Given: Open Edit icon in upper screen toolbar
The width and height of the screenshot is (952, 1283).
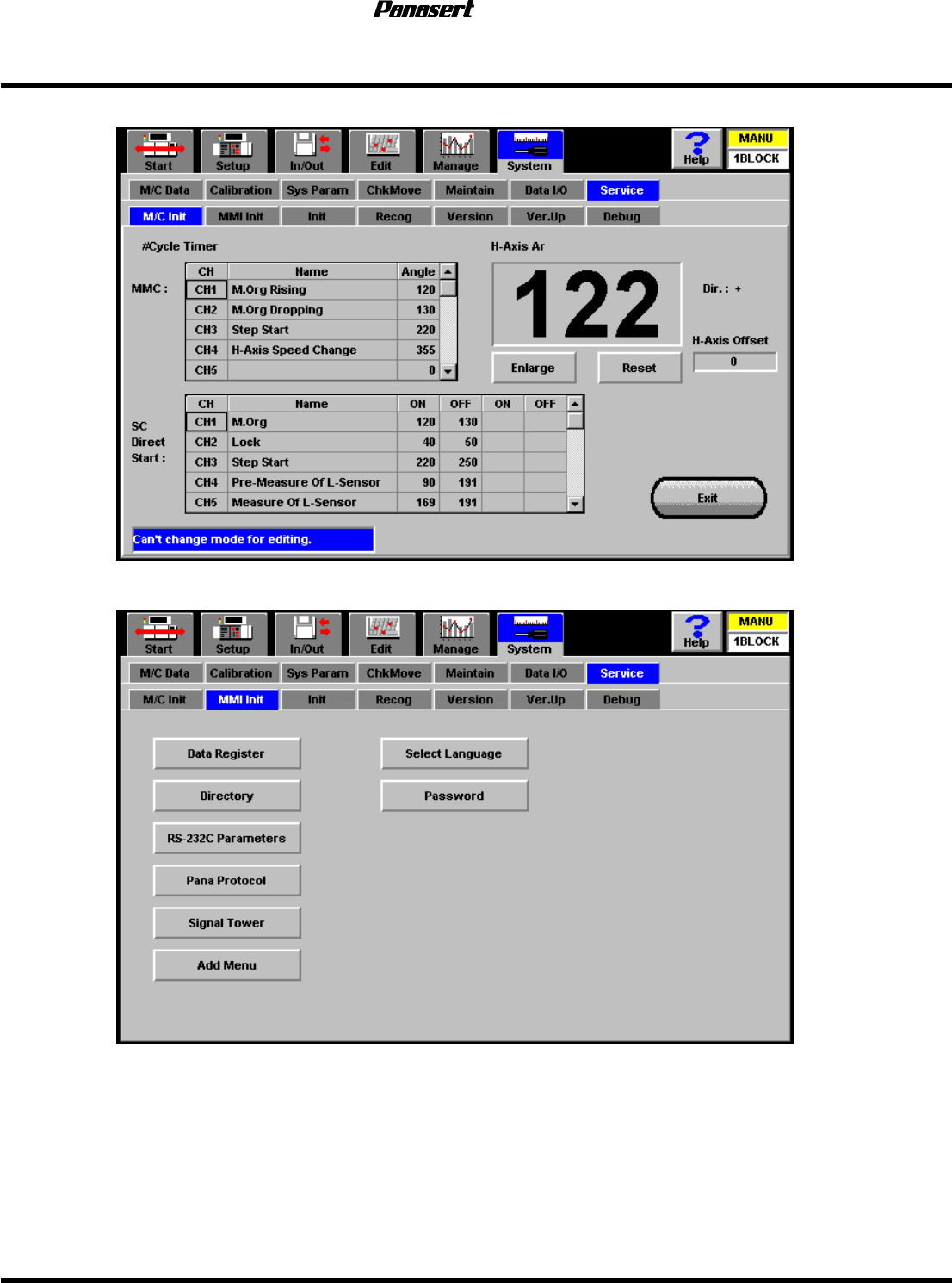Looking at the screenshot, I should pos(382,152).
